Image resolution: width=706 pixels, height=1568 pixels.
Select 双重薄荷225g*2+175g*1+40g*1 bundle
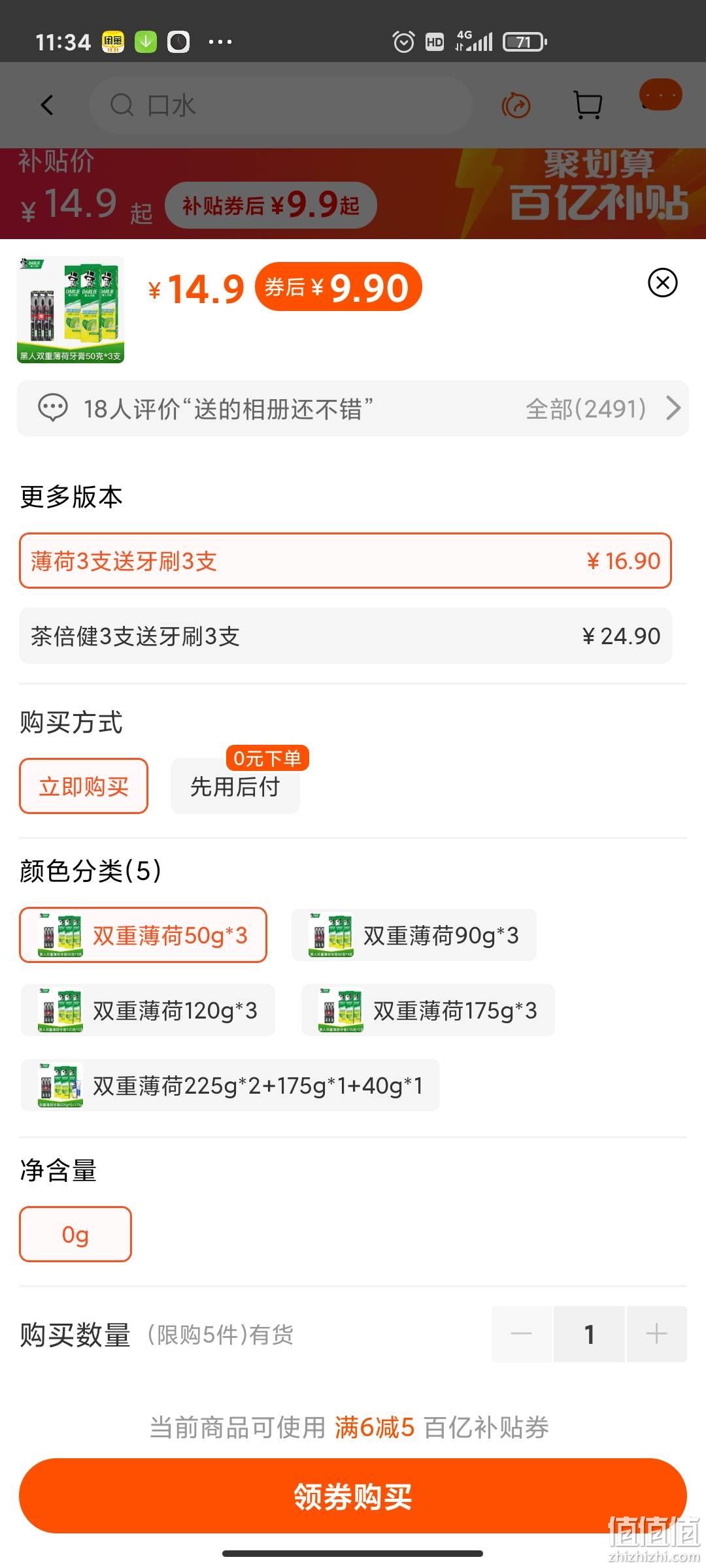click(x=230, y=1085)
